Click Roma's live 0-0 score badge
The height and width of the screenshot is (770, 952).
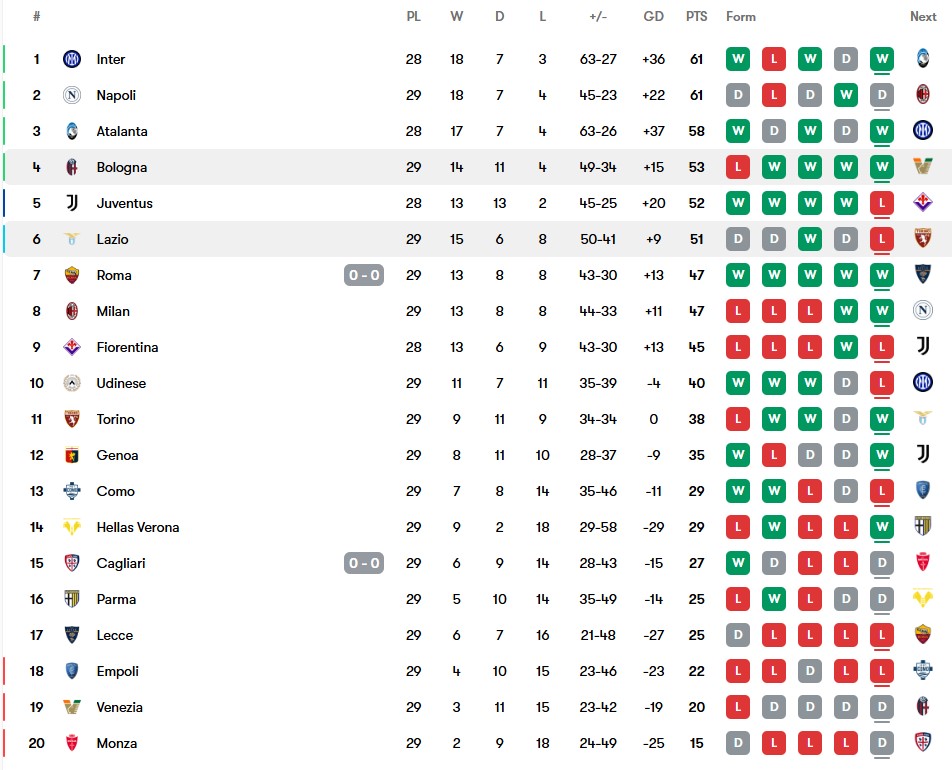pyautogui.click(x=364, y=275)
